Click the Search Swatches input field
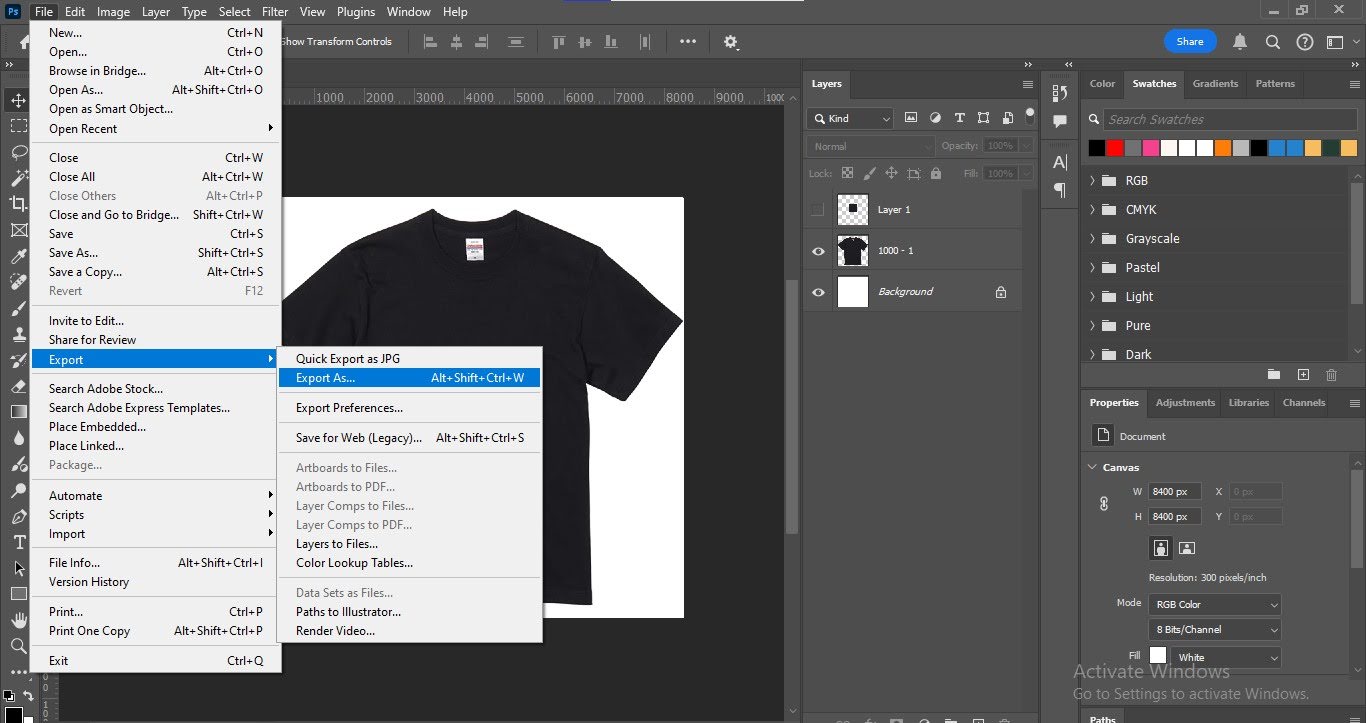This screenshot has height=723, width=1366. pyautogui.click(x=1225, y=120)
